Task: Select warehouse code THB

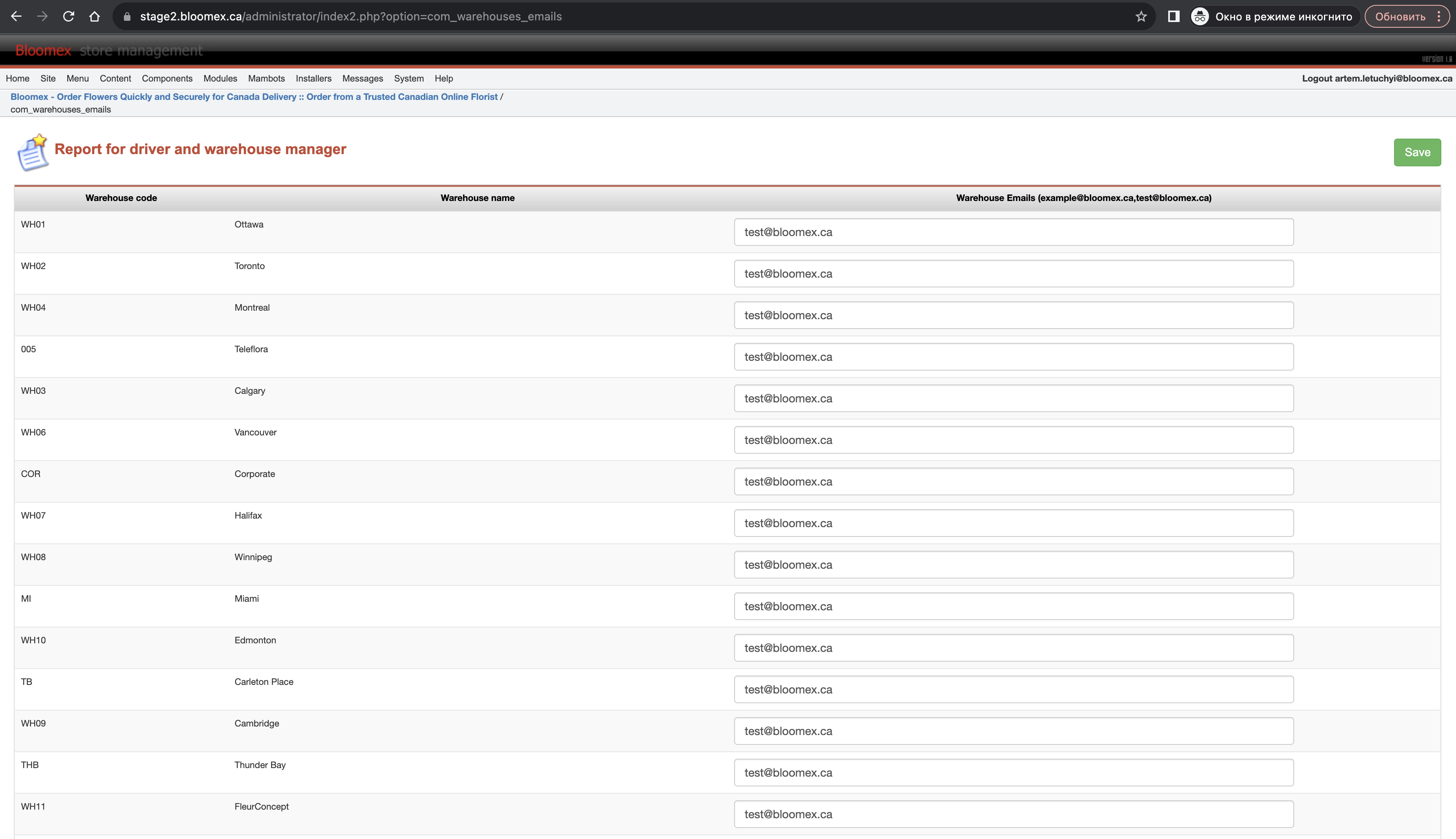Action: point(29,765)
